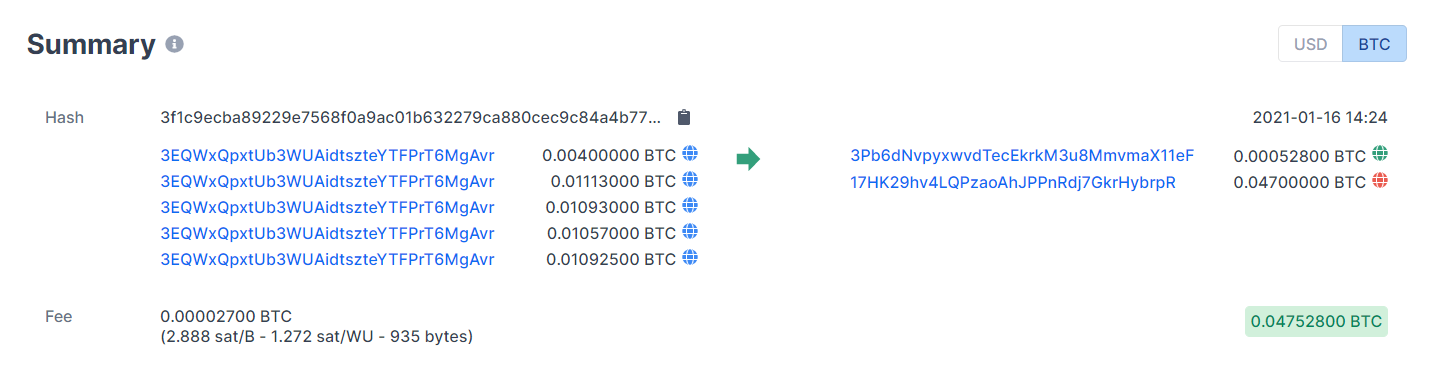This screenshot has width=1446, height=371.
Task: Click globe icon beside 0.00400000 BTC input
Action: coord(689,154)
